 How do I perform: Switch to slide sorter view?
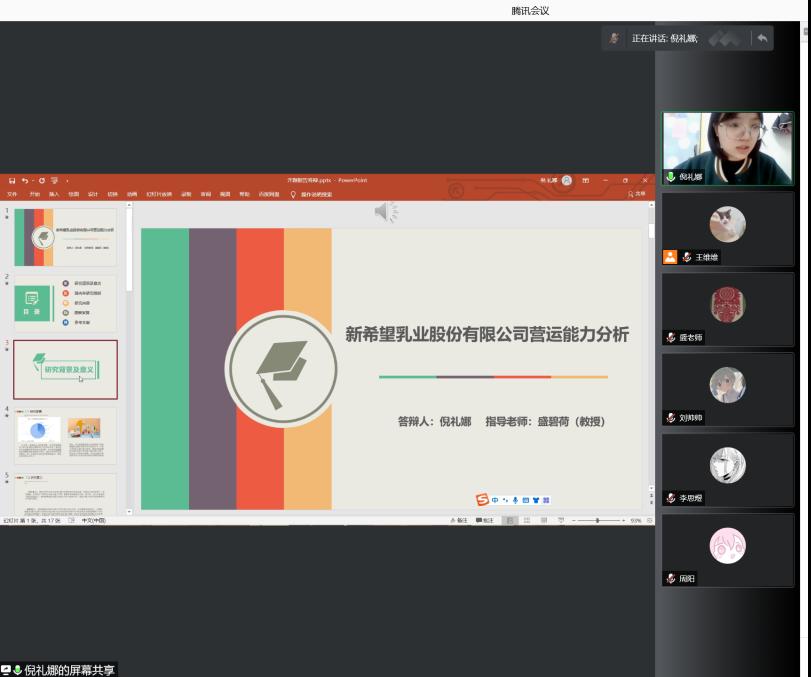click(x=527, y=521)
